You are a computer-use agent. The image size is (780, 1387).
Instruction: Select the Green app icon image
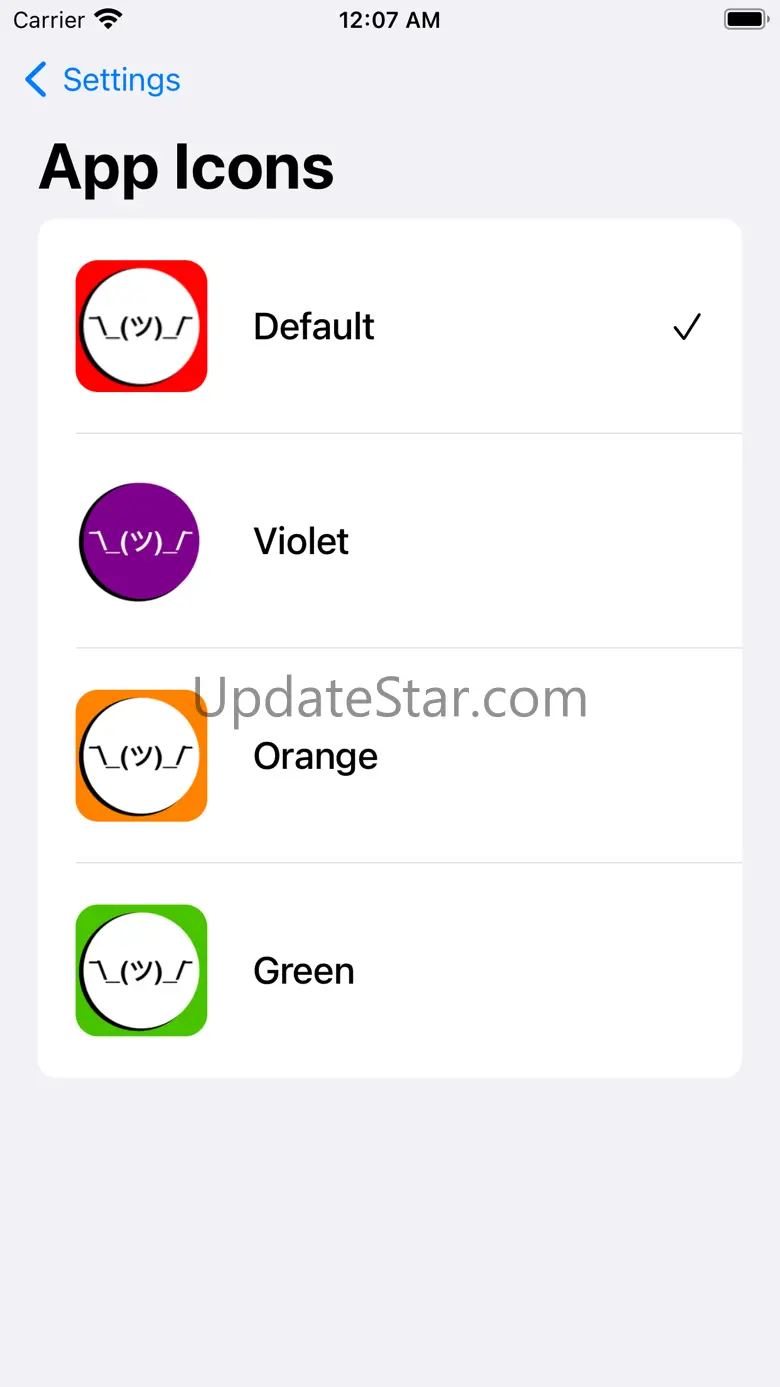[141, 970]
